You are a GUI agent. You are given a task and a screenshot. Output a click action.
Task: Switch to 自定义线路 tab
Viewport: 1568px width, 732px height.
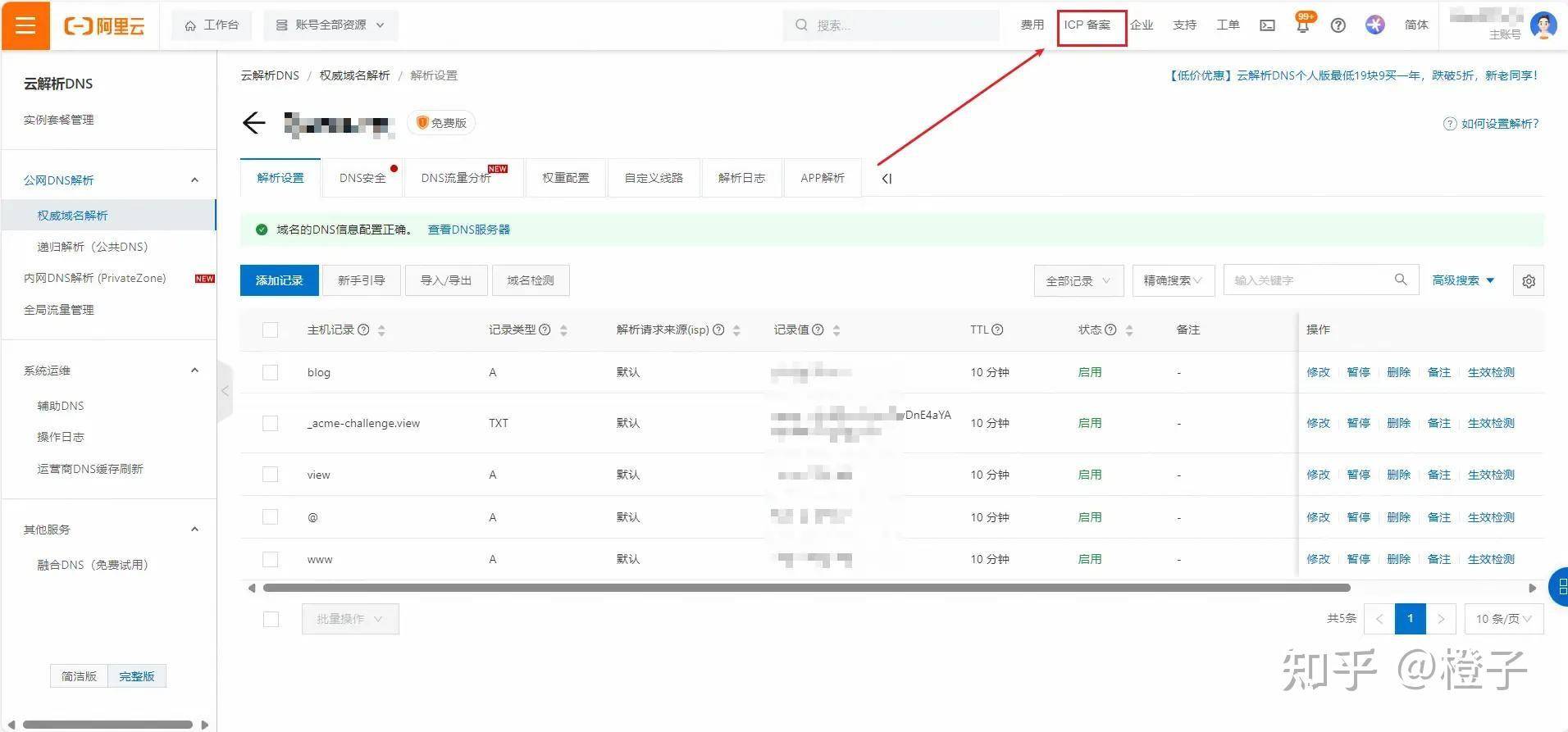pyautogui.click(x=654, y=178)
